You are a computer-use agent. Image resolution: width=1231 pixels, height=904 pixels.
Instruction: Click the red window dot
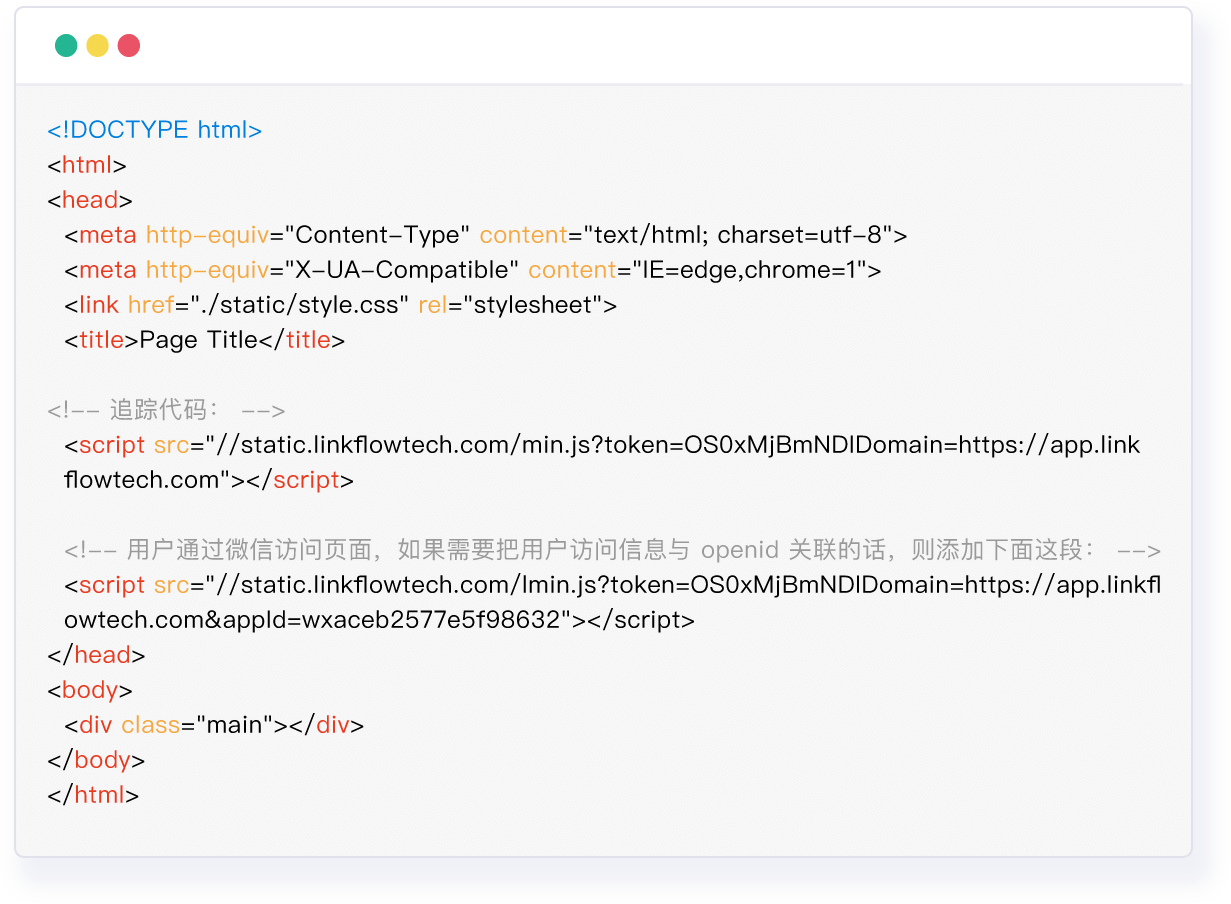[x=129, y=45]
